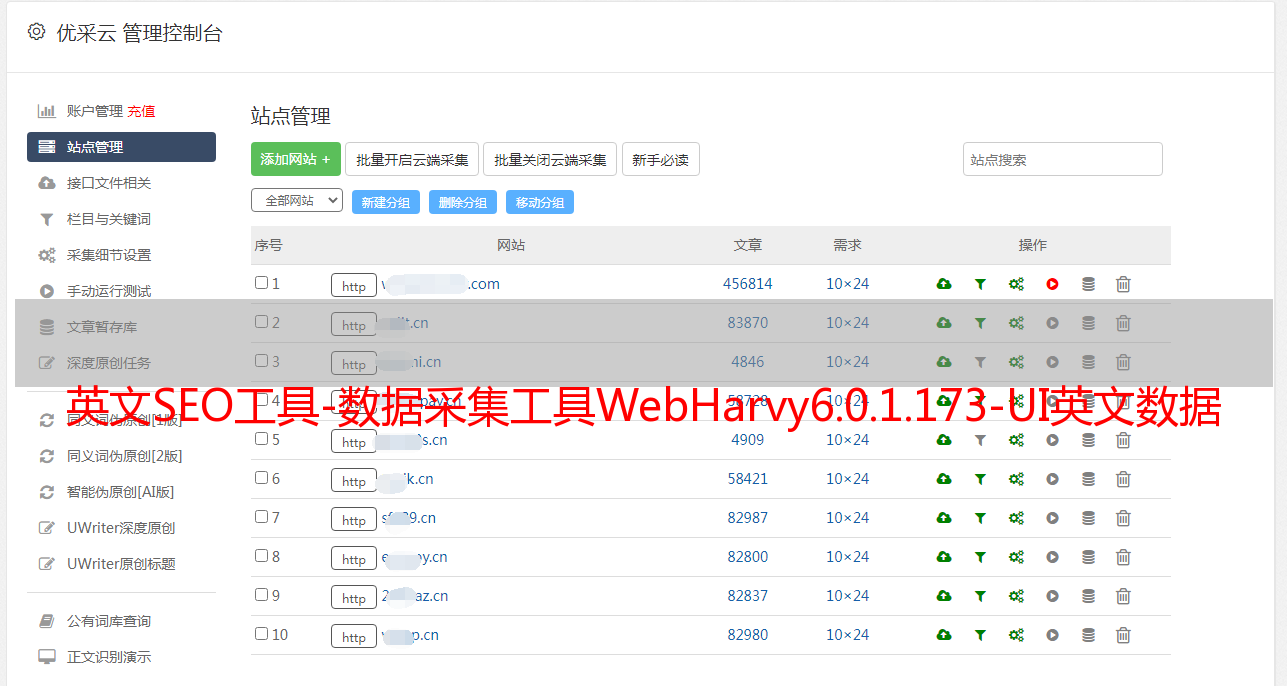Open article database icon in row 1

point(1088,284)
